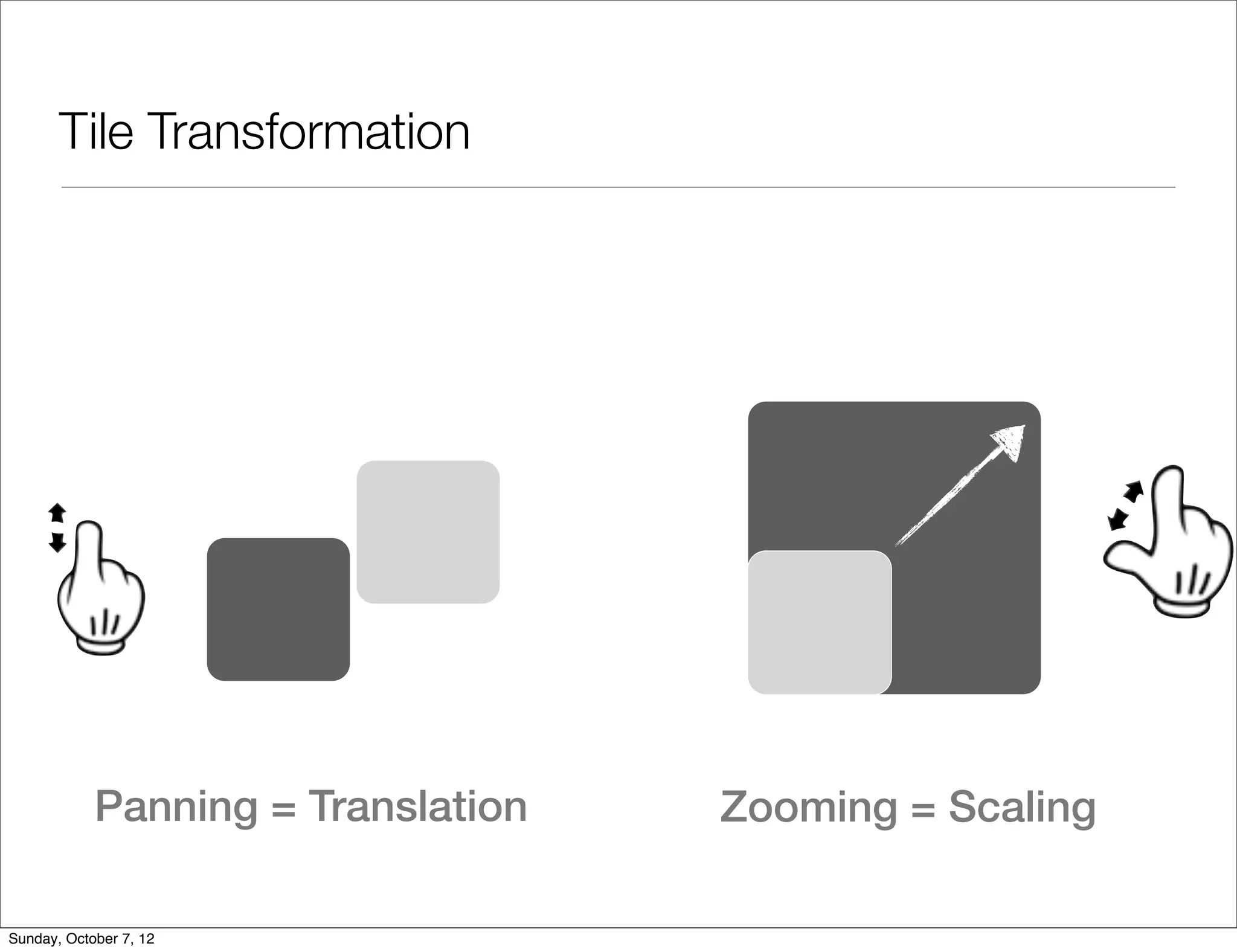This screenshot has height=952, width=1237.
Task: Select the light gray tile in the panning diagram
Action: point(428,532)
